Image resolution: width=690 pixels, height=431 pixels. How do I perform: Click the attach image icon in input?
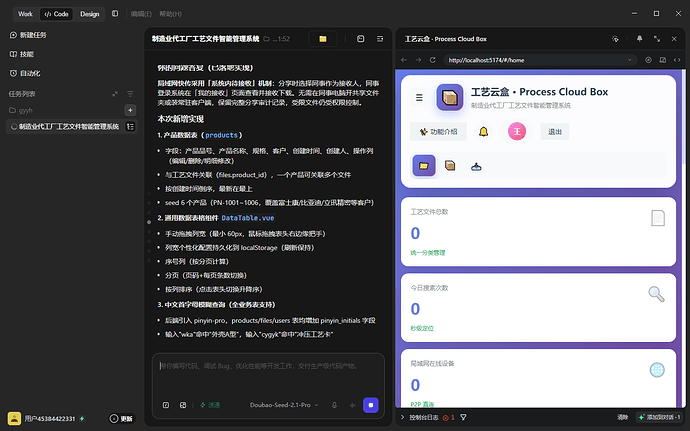point(183,405)
